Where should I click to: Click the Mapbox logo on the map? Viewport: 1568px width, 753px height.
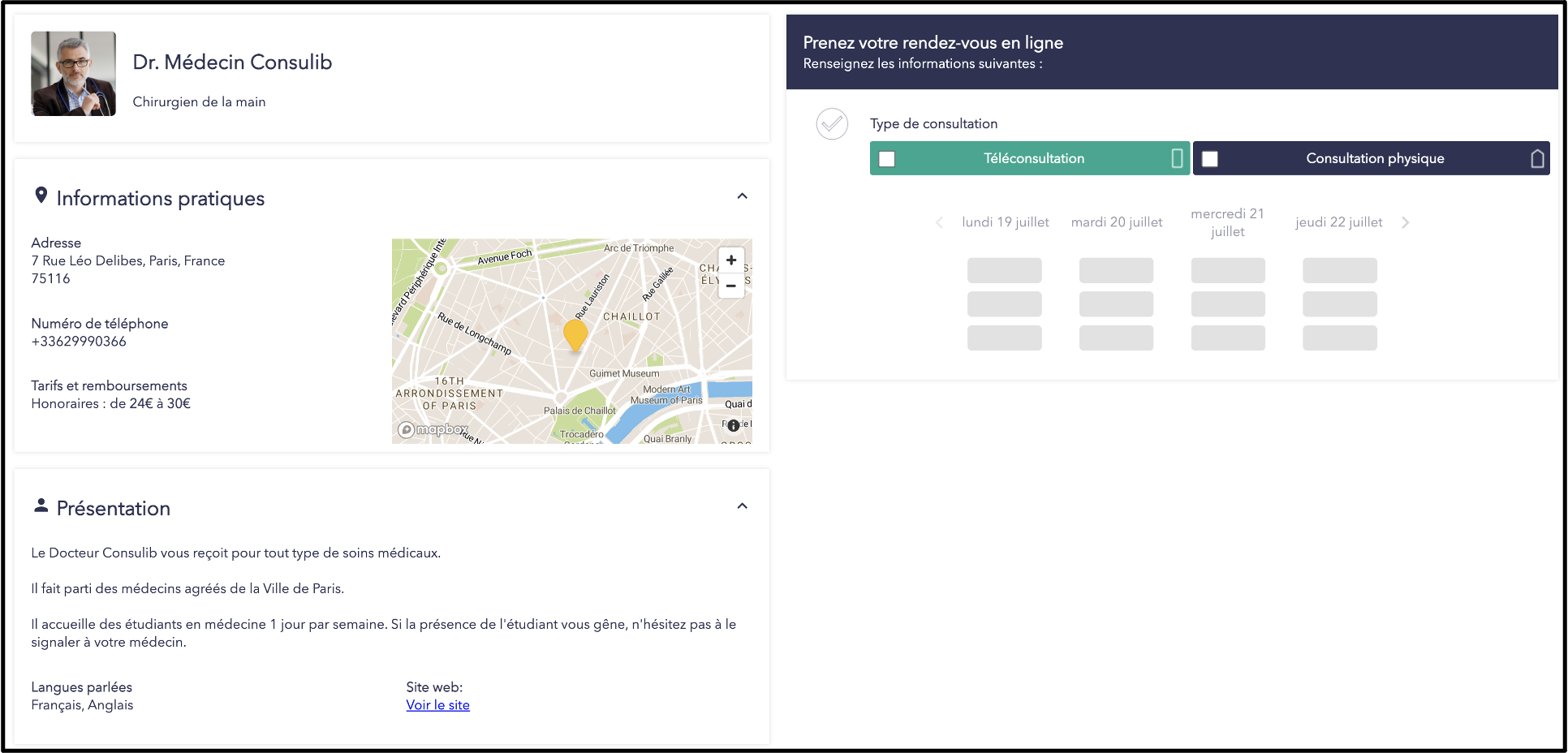pyautogui.click(x=433, y=429)
